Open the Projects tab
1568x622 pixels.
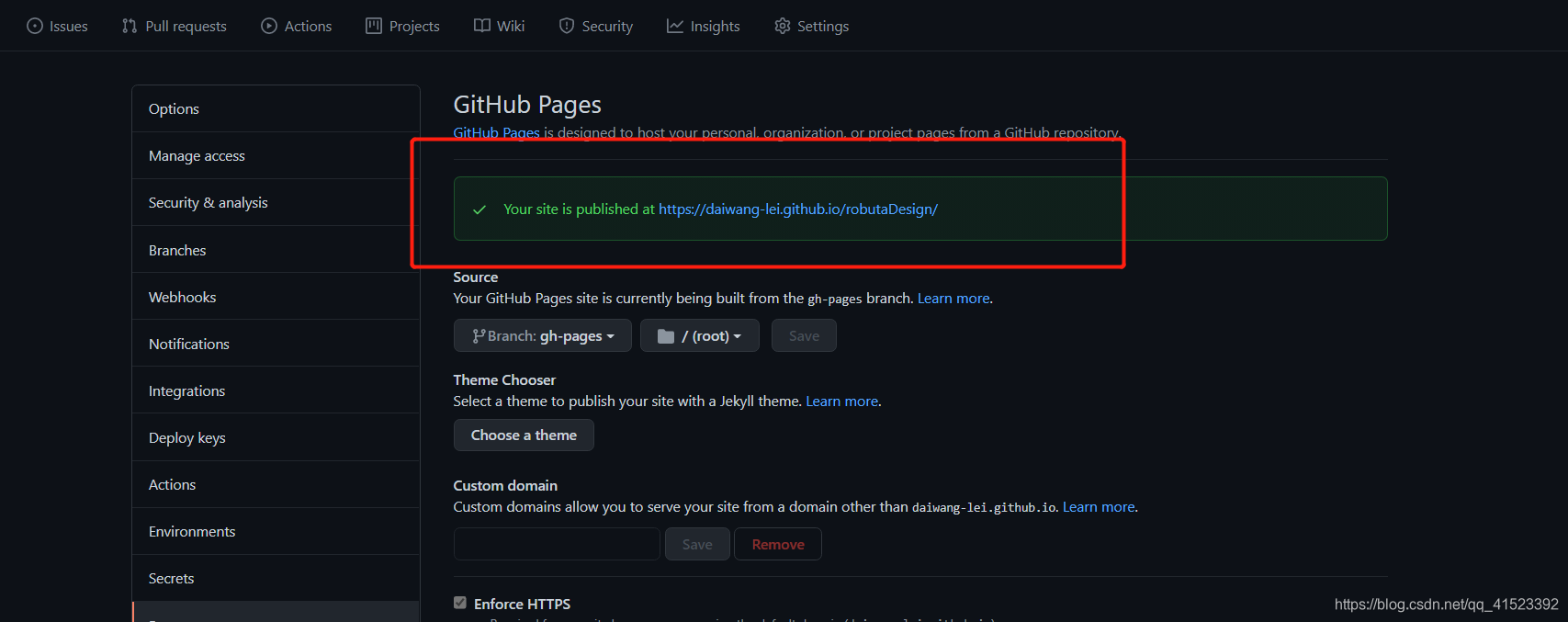click(x=402, y=26)
